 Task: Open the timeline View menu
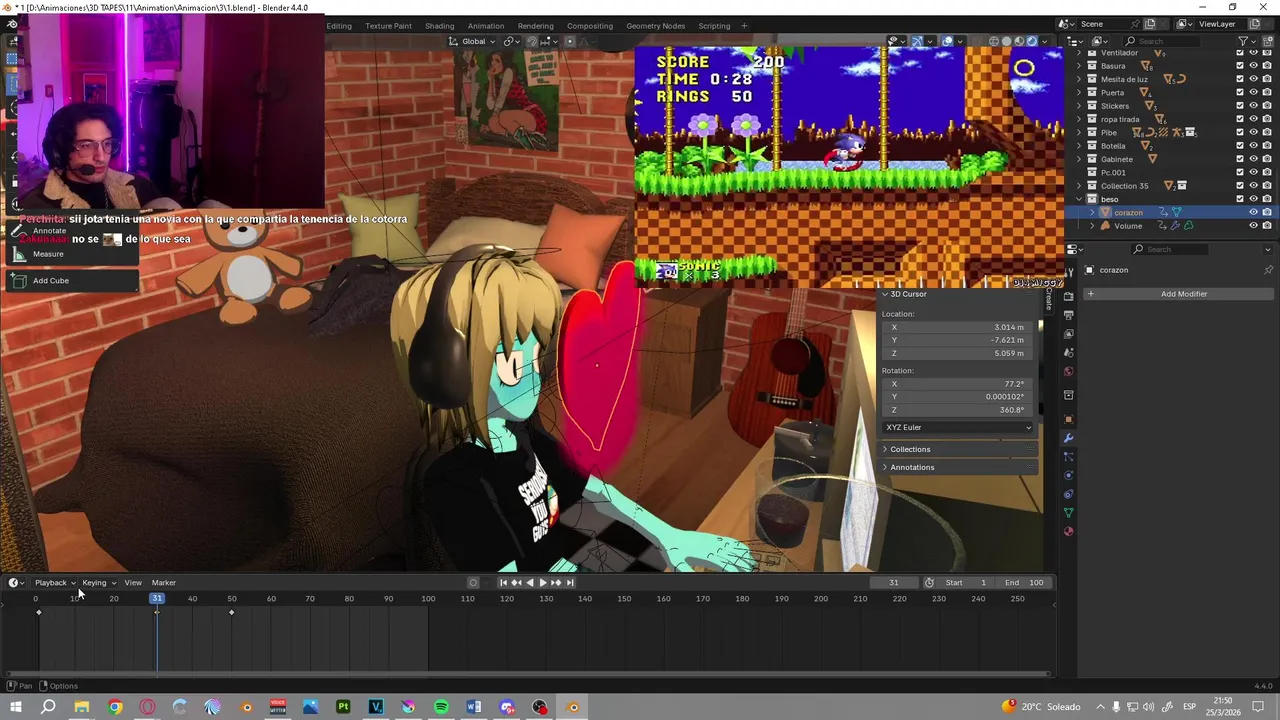pos(133,582)
